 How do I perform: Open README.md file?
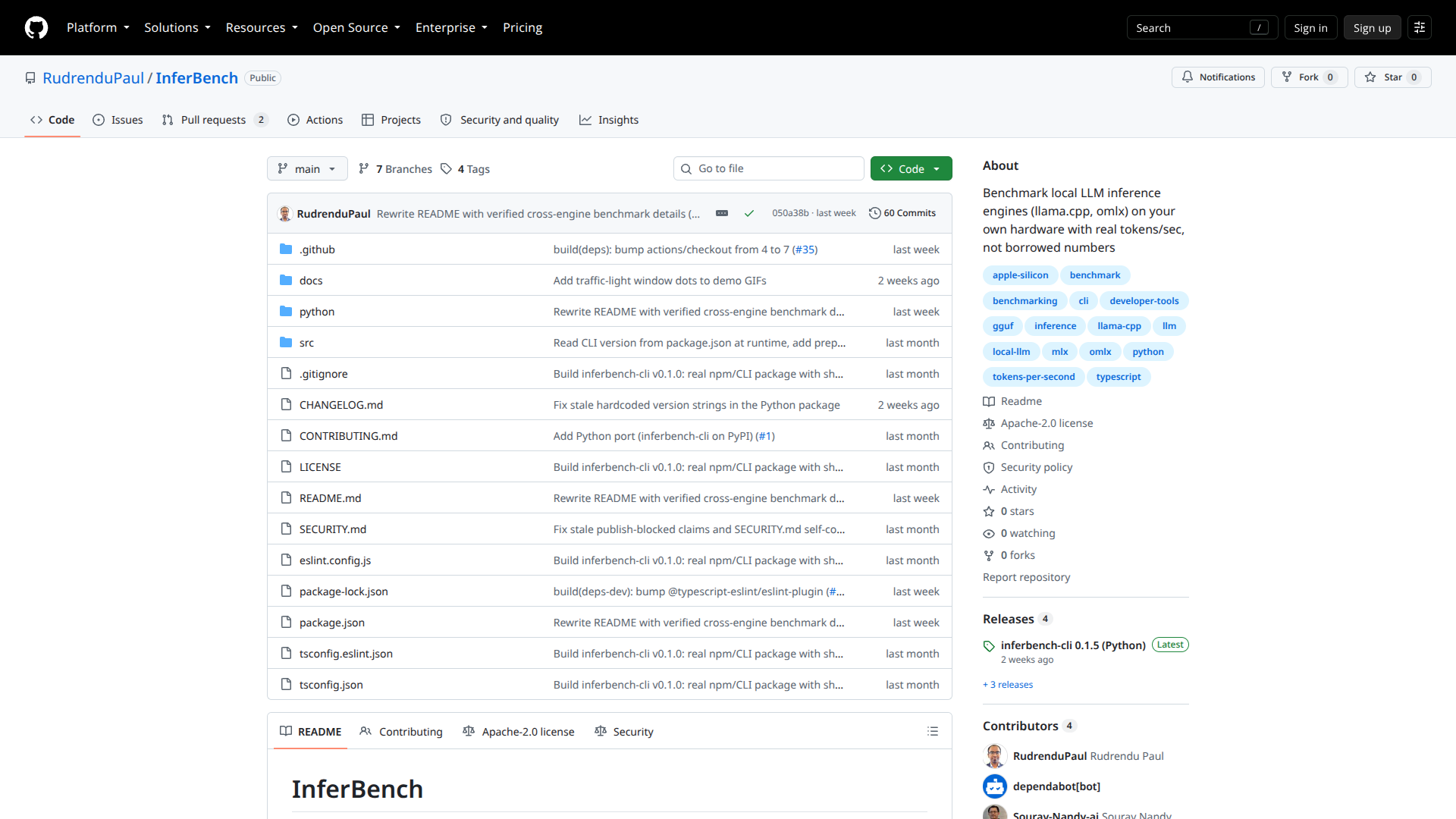point(330,498)
